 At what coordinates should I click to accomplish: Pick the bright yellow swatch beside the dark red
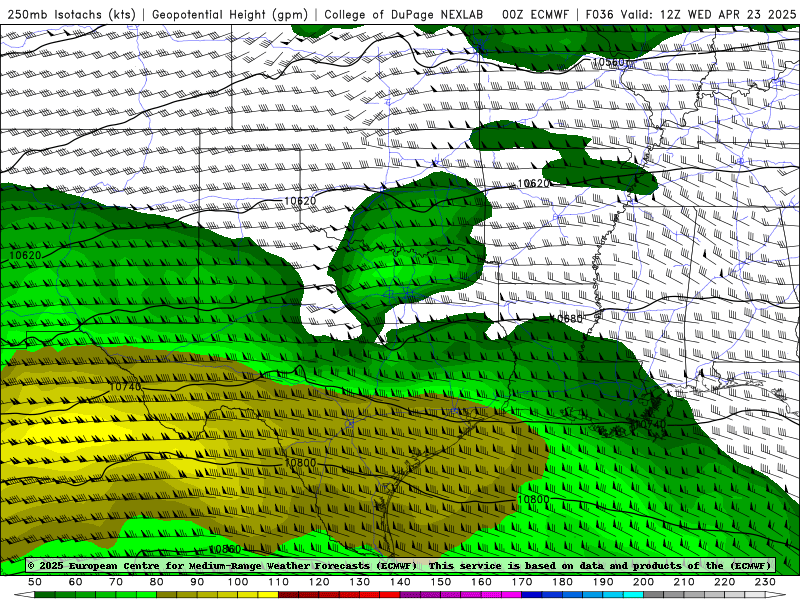pyautogui.click(x=268, y=595)
